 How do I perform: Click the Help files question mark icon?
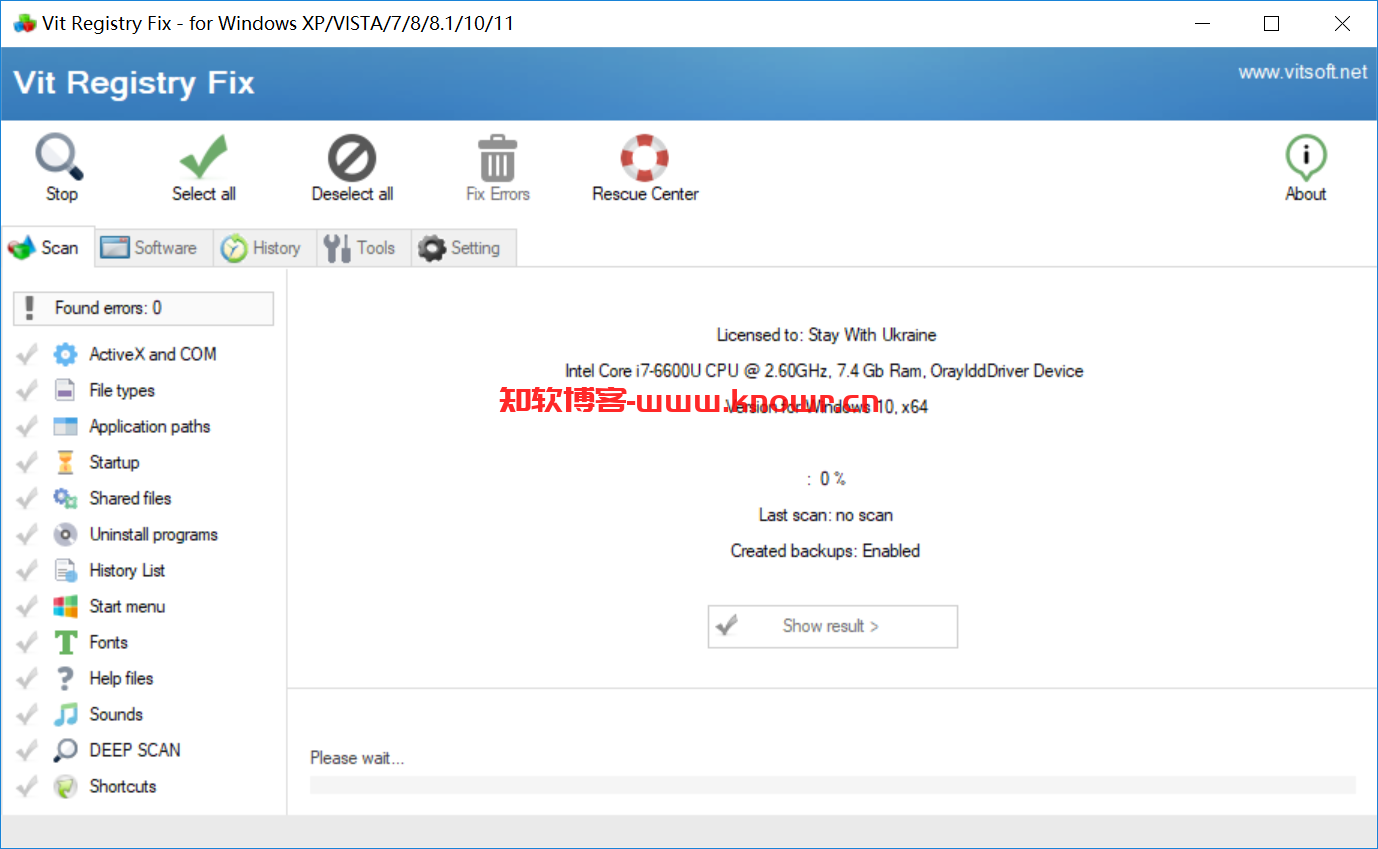tap(65, 678)
